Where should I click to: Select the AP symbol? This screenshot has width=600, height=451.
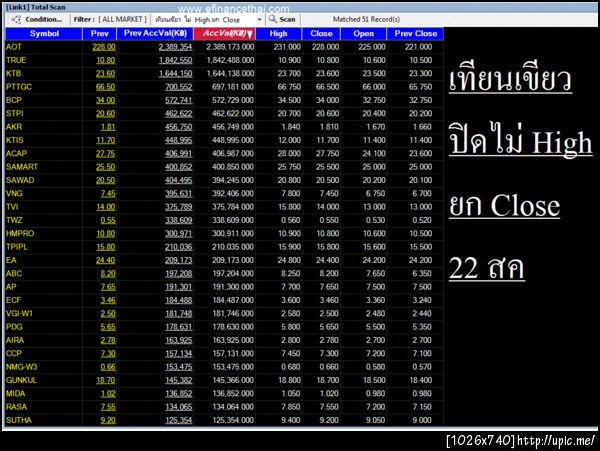(x=11, y=287)
